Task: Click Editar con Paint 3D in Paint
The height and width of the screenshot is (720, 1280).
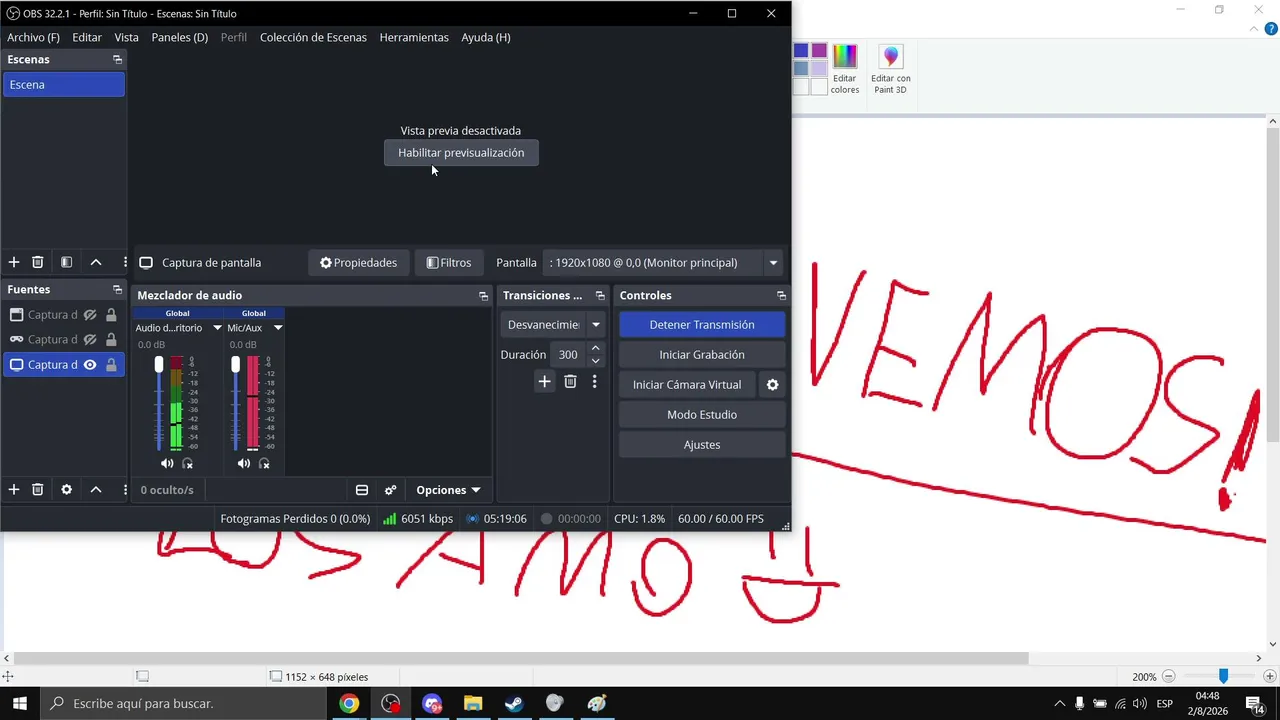Action: tap(890, 69)
